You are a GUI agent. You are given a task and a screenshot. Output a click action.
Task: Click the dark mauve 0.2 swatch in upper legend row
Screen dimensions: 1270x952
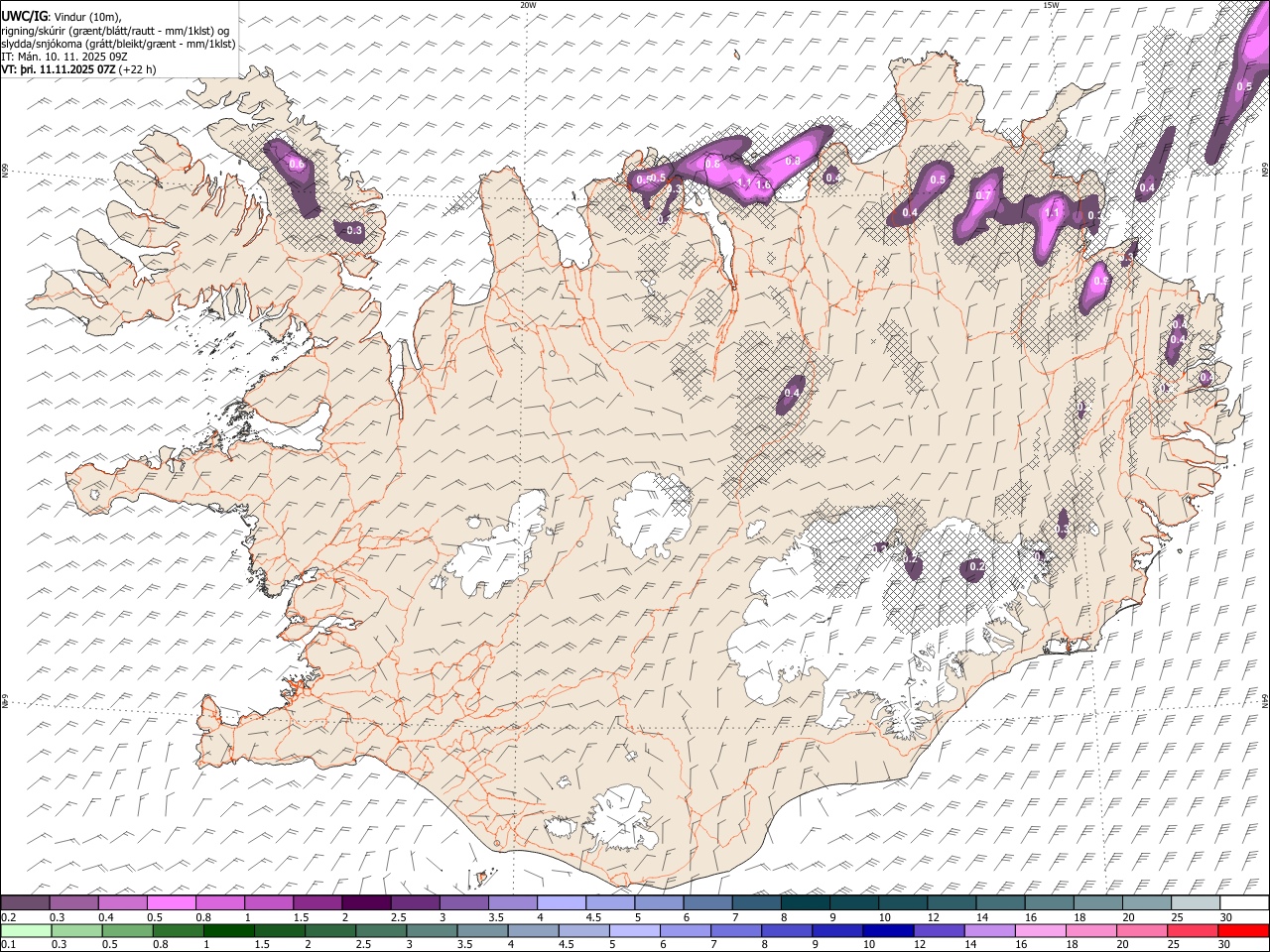pos(26,903)
